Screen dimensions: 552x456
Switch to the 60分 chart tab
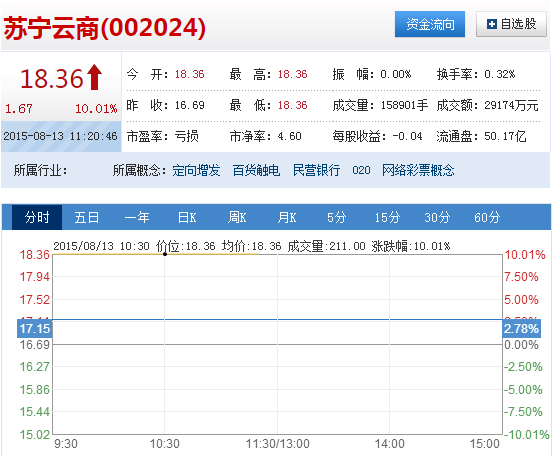coord(487,217)
